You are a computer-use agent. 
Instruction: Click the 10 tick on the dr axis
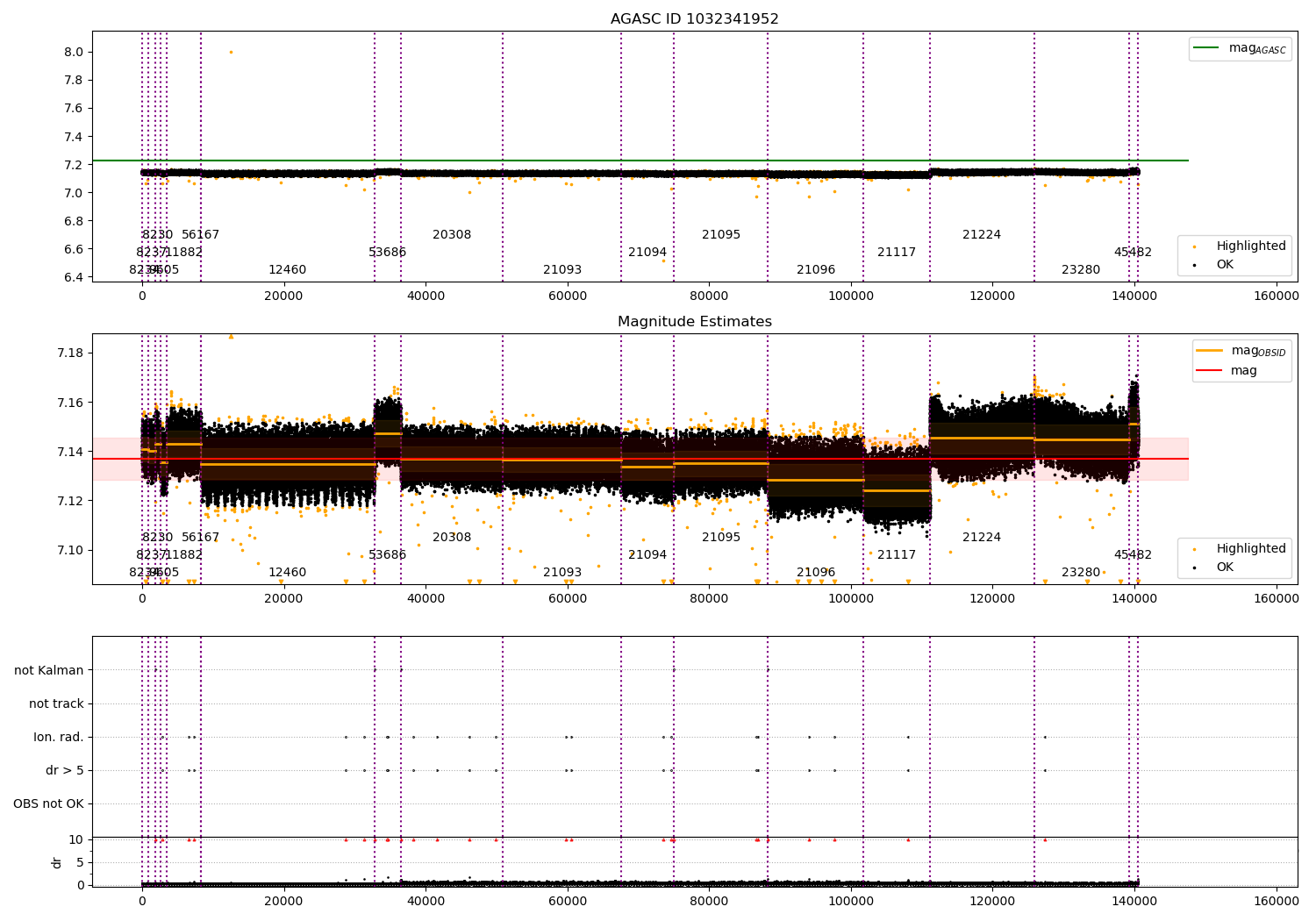tap(76, 840)
